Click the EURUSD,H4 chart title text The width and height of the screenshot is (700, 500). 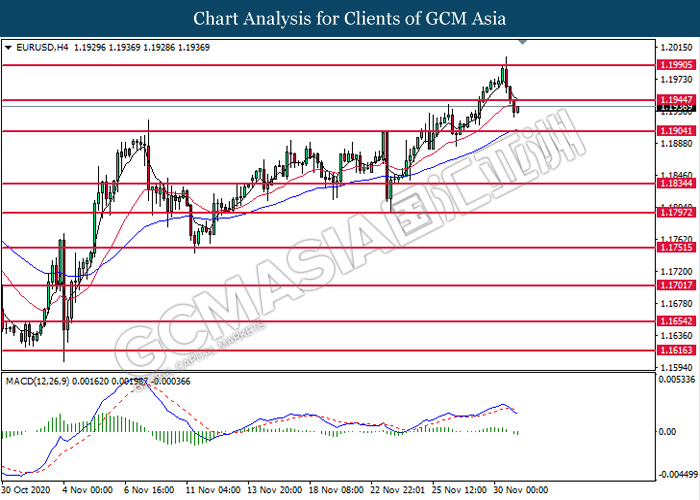42,47
